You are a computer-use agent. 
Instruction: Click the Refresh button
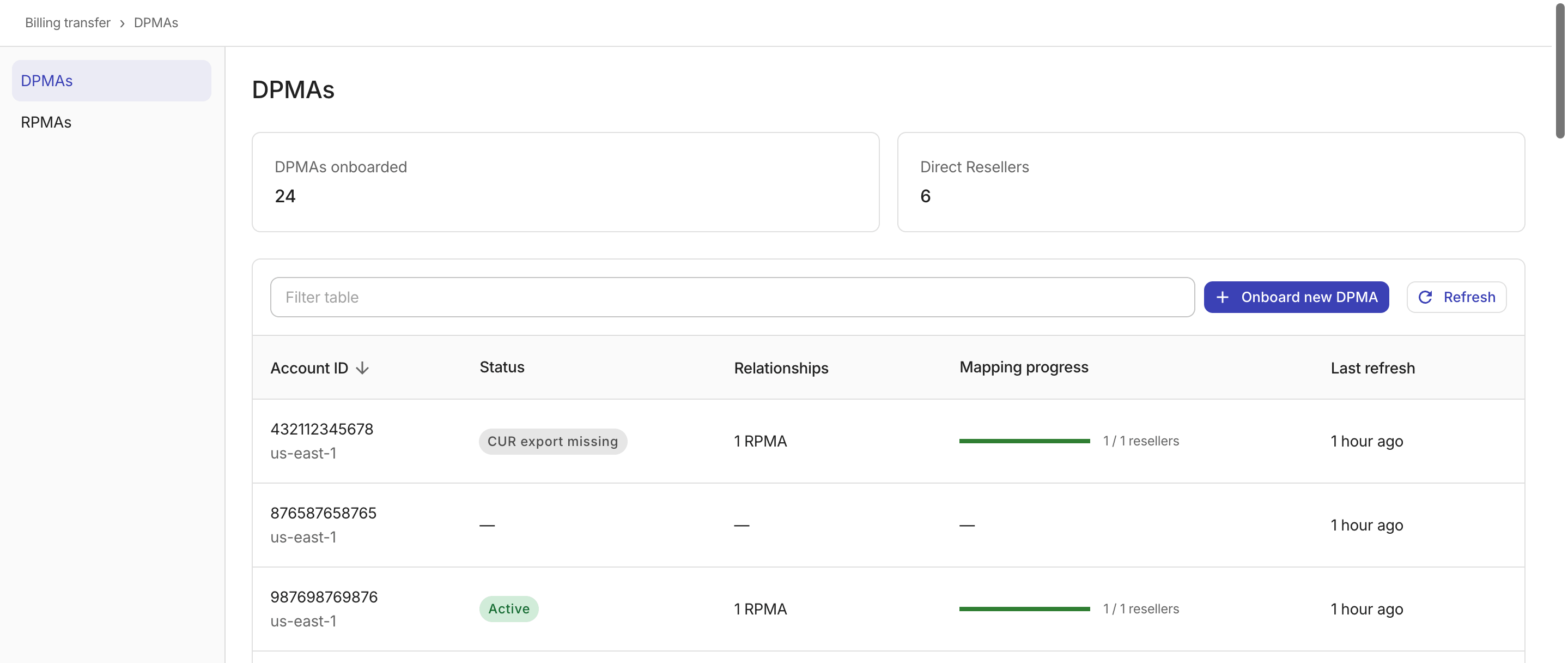(1456, 297)
